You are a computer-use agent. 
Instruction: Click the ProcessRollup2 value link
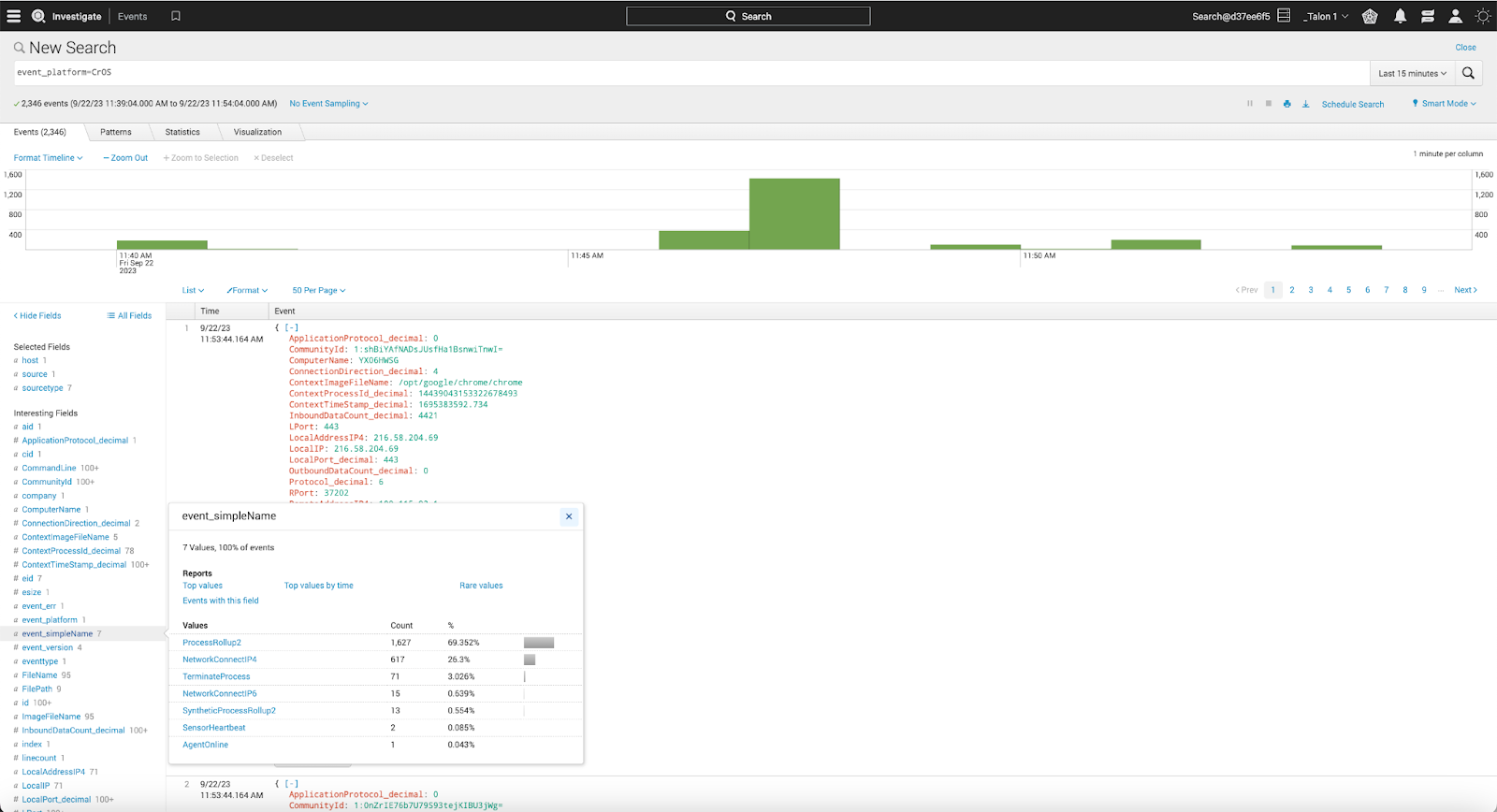point(211,643)
